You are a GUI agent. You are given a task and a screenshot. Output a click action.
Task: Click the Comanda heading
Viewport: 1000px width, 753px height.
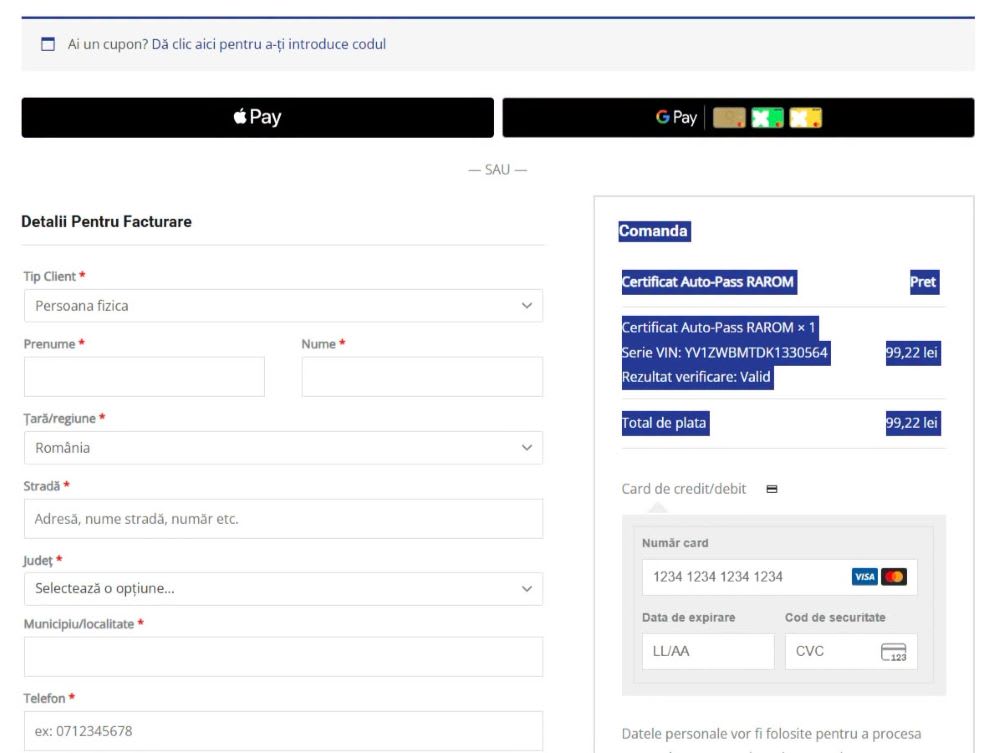pyautogui.click(x=653, y=231)
